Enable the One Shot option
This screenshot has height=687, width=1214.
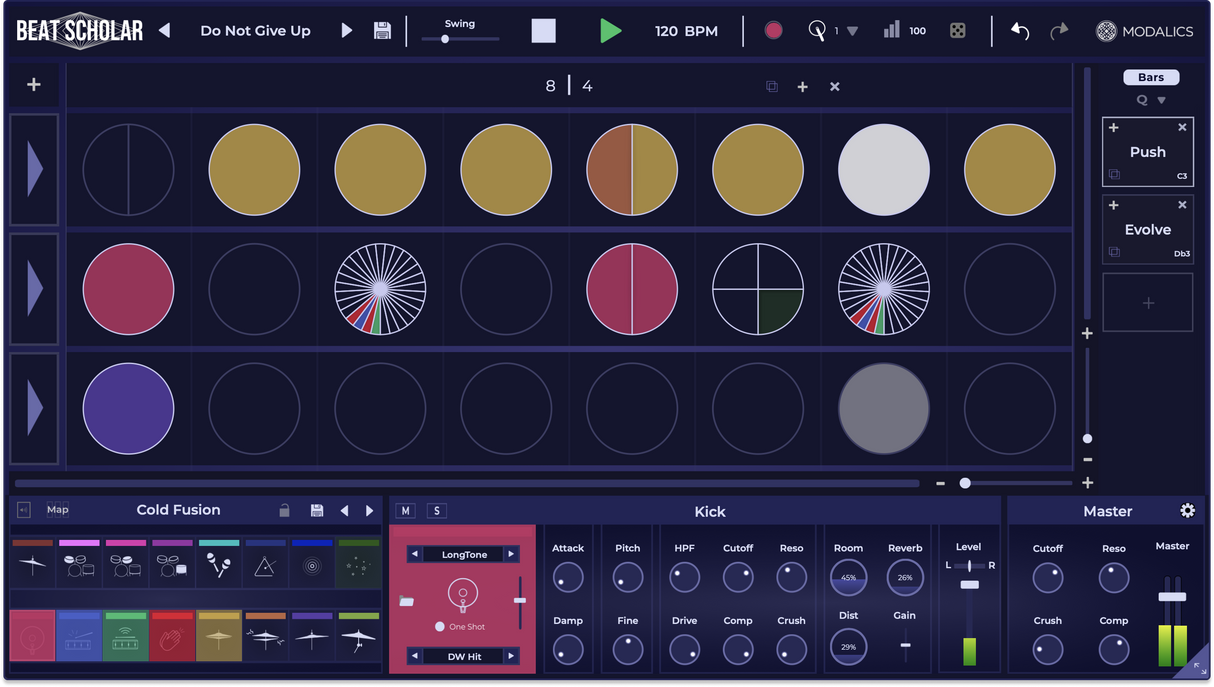click(x=440, y=626)
